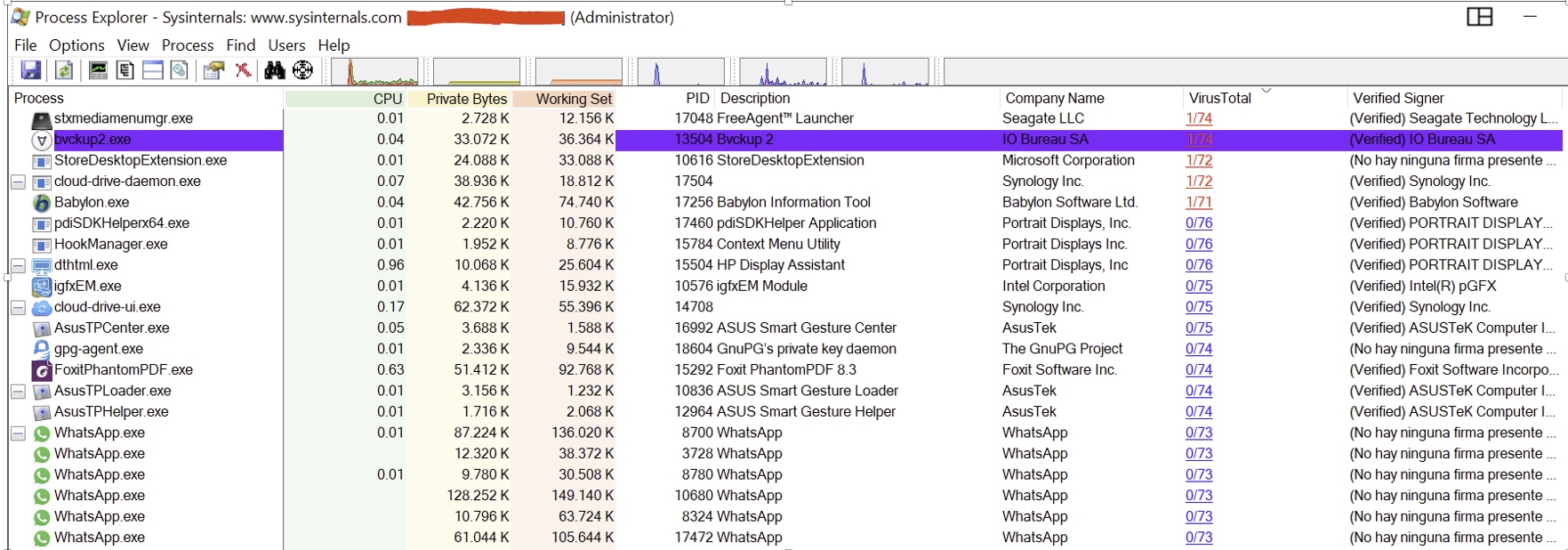Click the View DLLs/Handles toolbar icon
This screenshot has width=1568, height=550.
(x=180, y=70)
